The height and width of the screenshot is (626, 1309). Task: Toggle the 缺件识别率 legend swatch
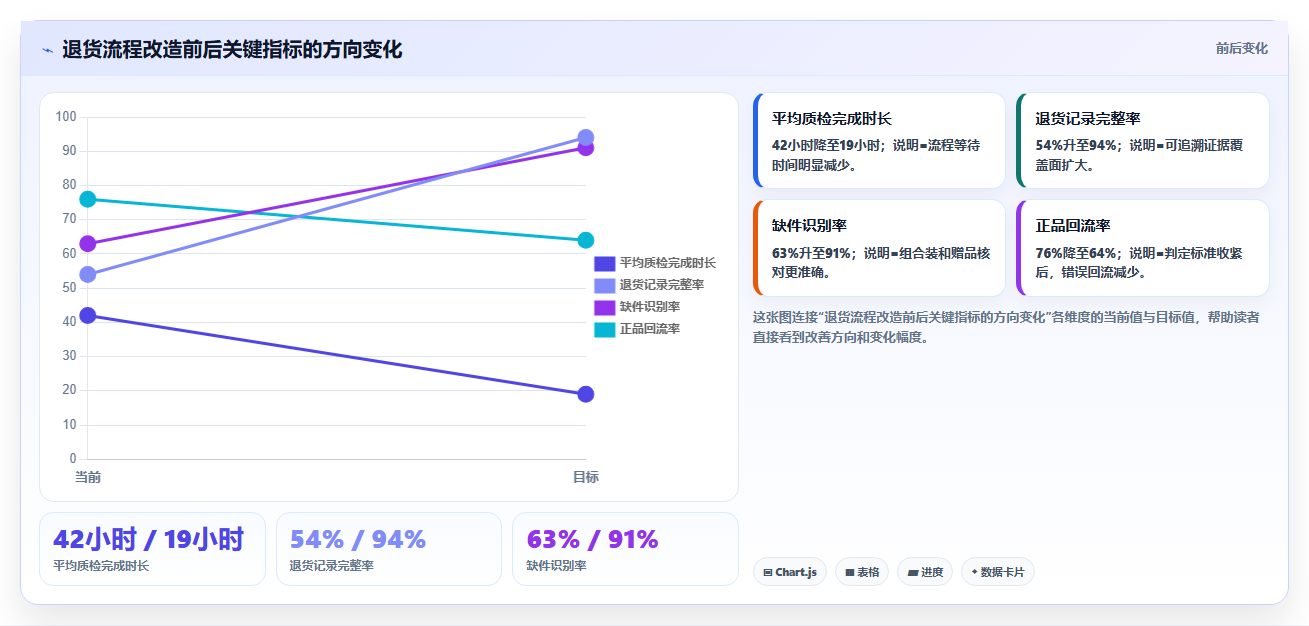pyautogui.click(x=604, y=307)
